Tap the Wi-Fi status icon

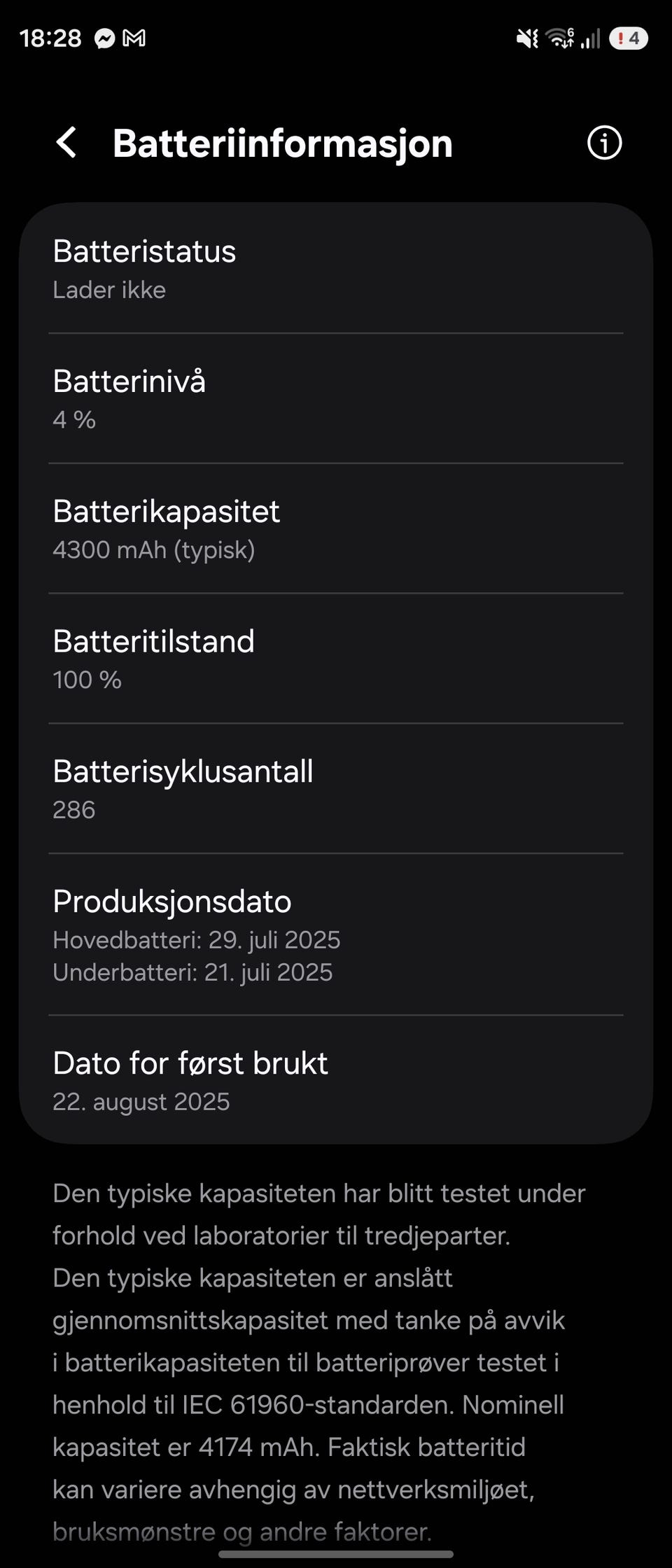(560, 38)
